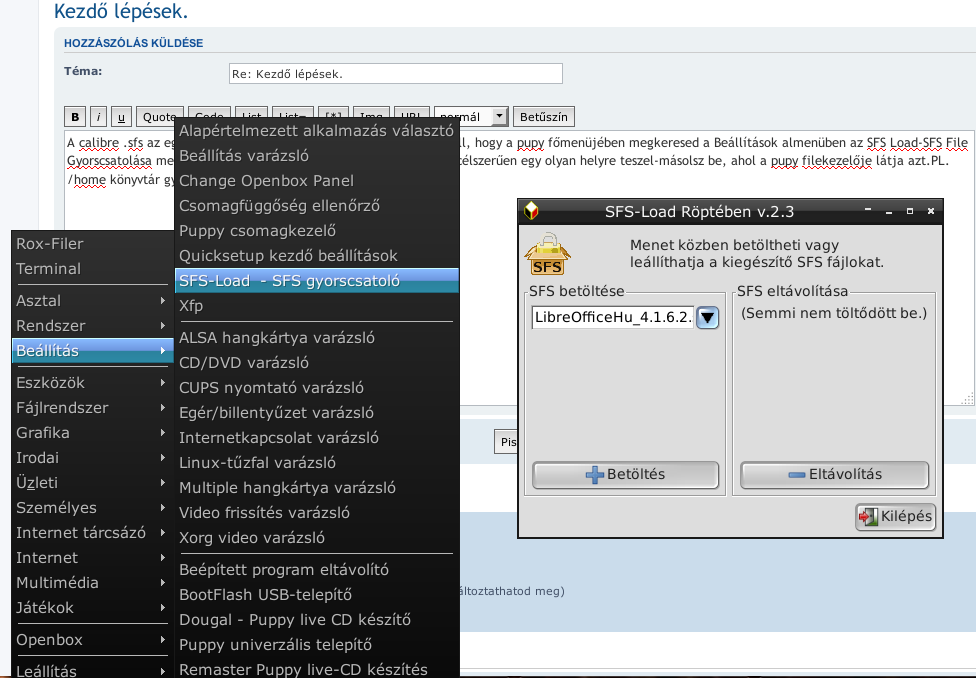Select Beépített program eltávolító
This screenshot has height=678, width=976.
pos(317,570)
